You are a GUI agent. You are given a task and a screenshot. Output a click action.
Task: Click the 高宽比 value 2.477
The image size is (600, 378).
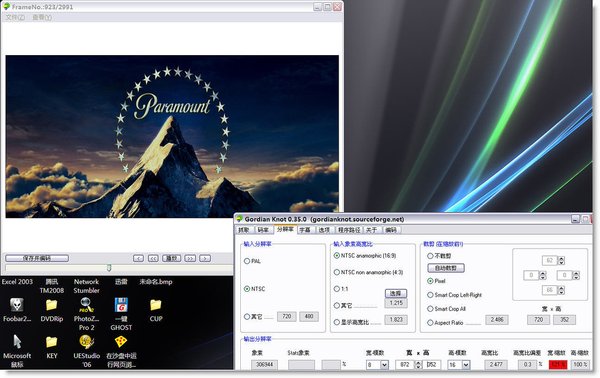tap(496, 365)
